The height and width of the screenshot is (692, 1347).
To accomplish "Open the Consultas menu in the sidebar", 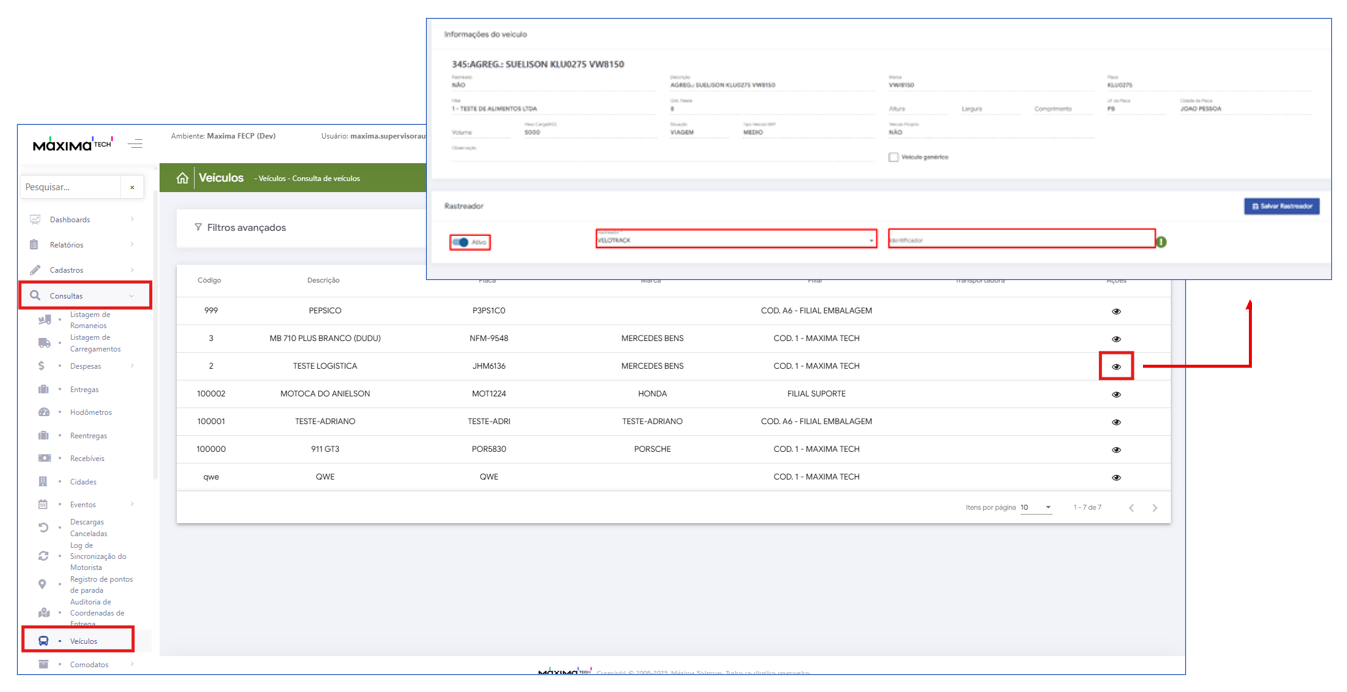I will pos(85,296).
